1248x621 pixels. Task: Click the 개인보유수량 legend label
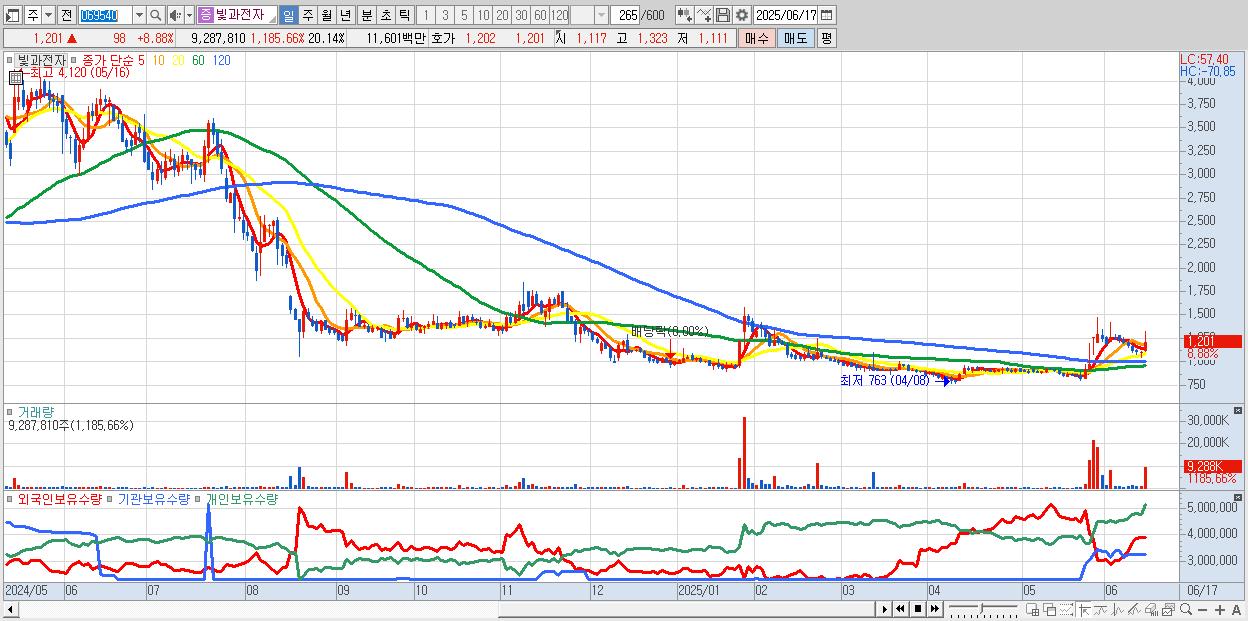pyautogui.click(x=241, y=498)
